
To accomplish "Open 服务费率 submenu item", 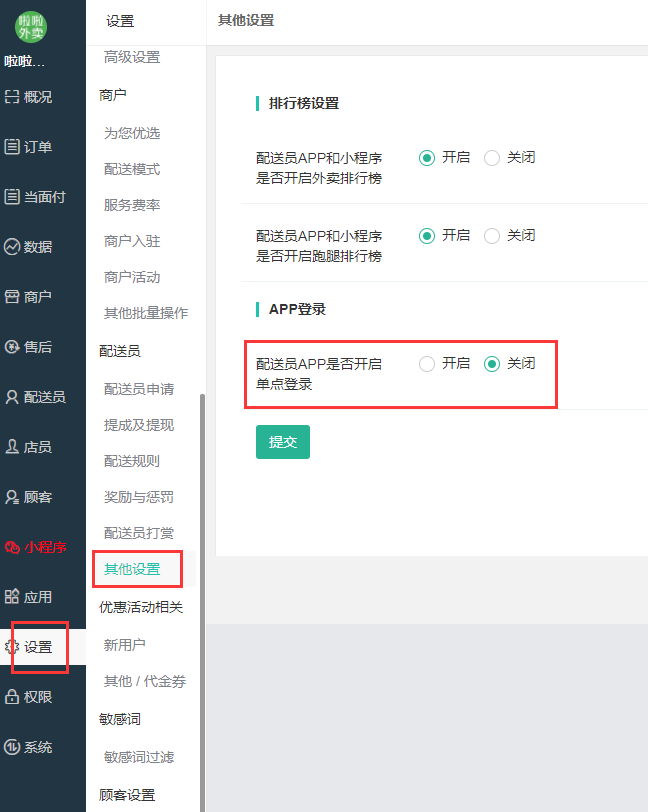I will pyautogui.click(x=132, y=205).
